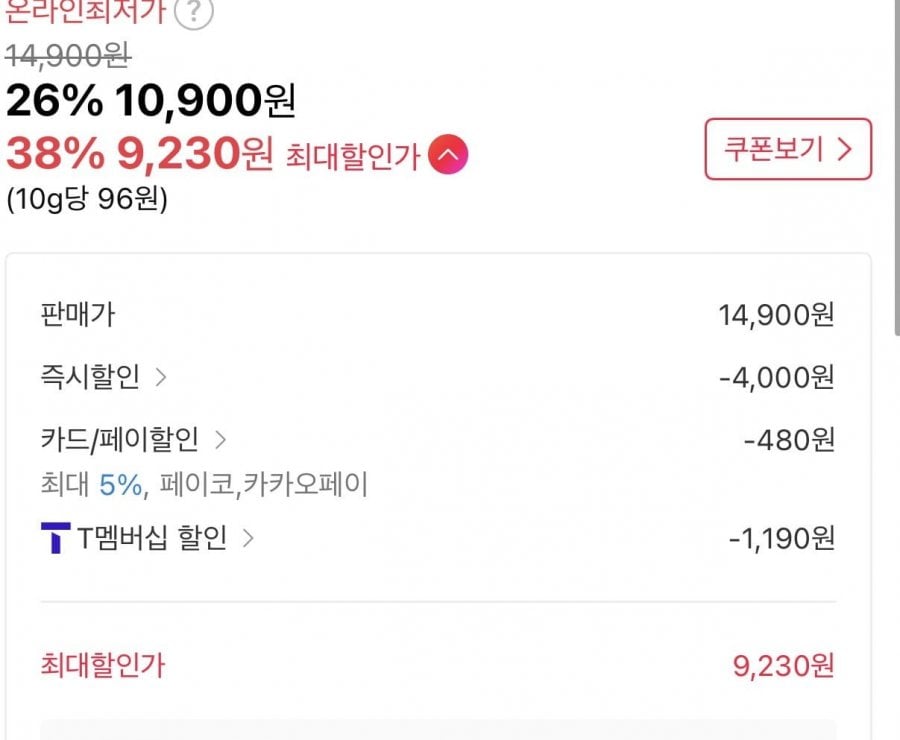Image resolution: width=900 pixels, height=740 pixels.
Task: Tap the blue 5% discount text
Action: [x=121, y=485]
